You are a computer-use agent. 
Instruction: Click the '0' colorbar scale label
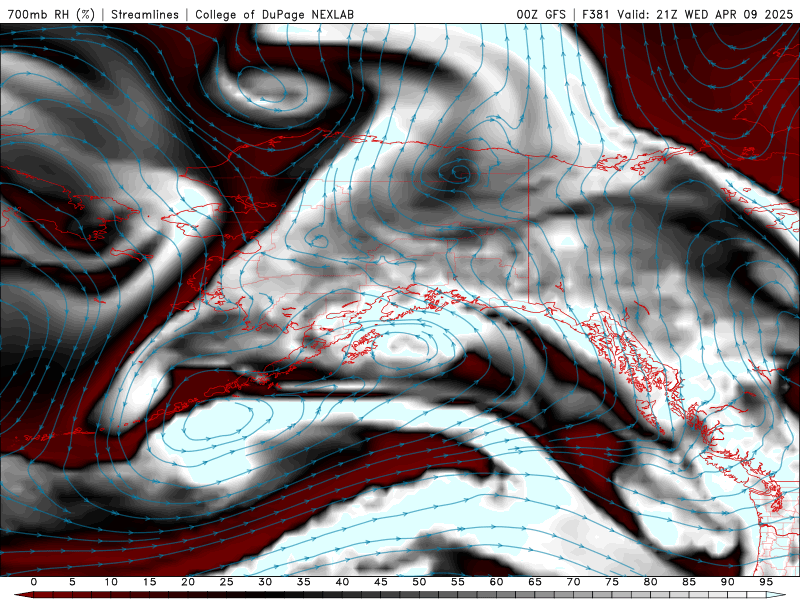click(34, 582)
